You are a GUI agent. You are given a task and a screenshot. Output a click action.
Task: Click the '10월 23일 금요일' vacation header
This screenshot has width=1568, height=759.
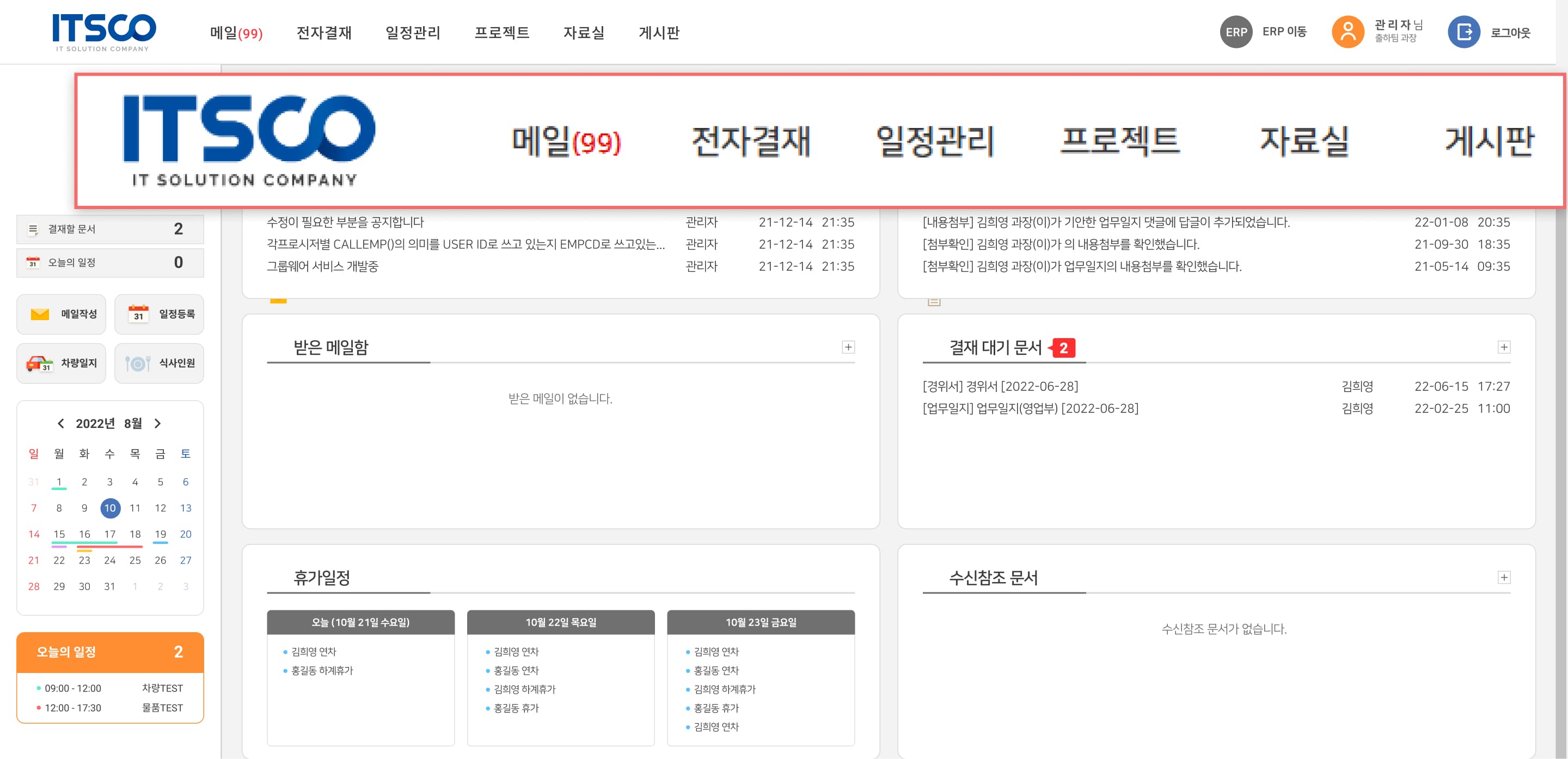(761, 622)
